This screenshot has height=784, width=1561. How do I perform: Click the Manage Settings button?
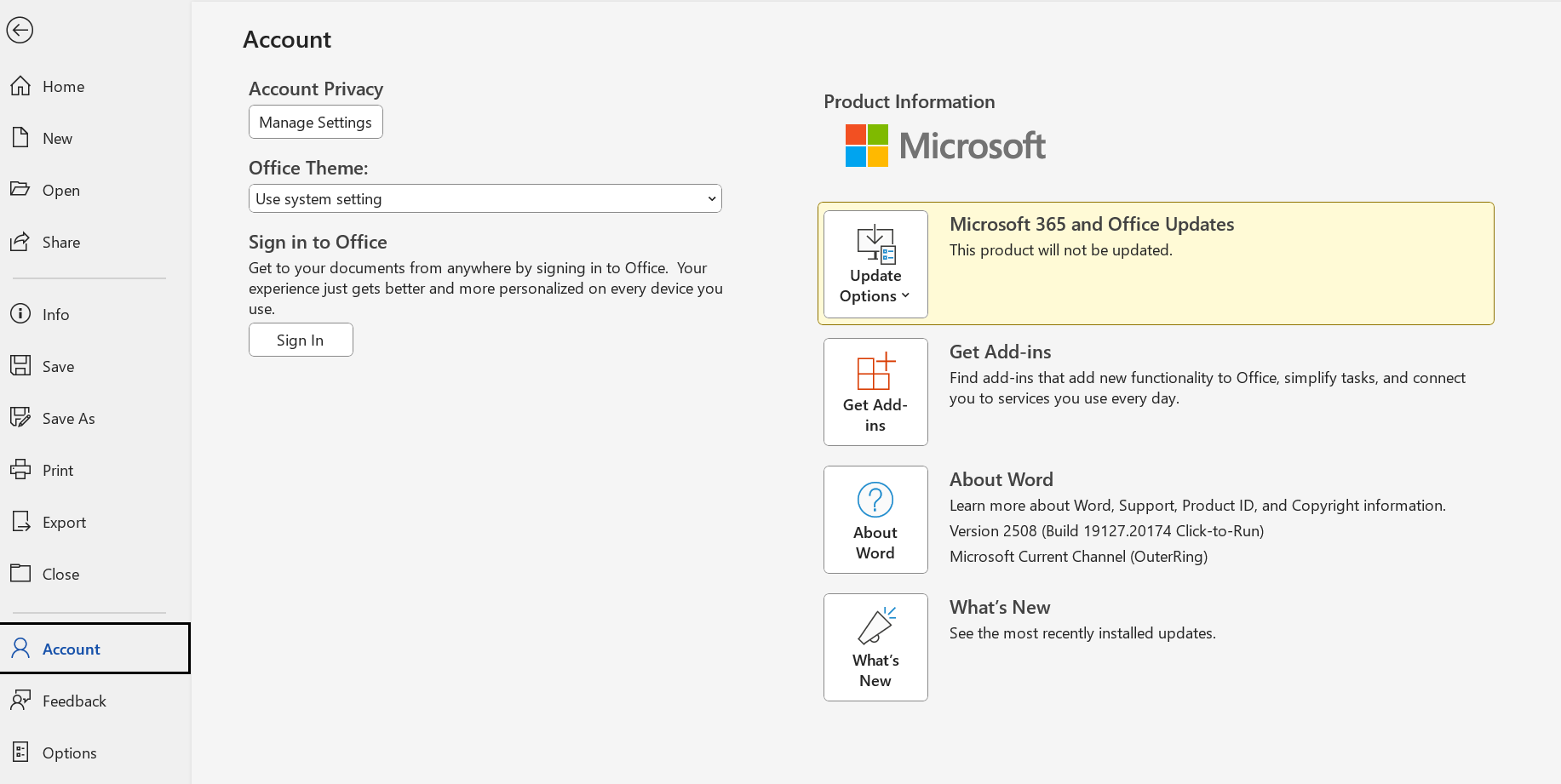(315, 122)
